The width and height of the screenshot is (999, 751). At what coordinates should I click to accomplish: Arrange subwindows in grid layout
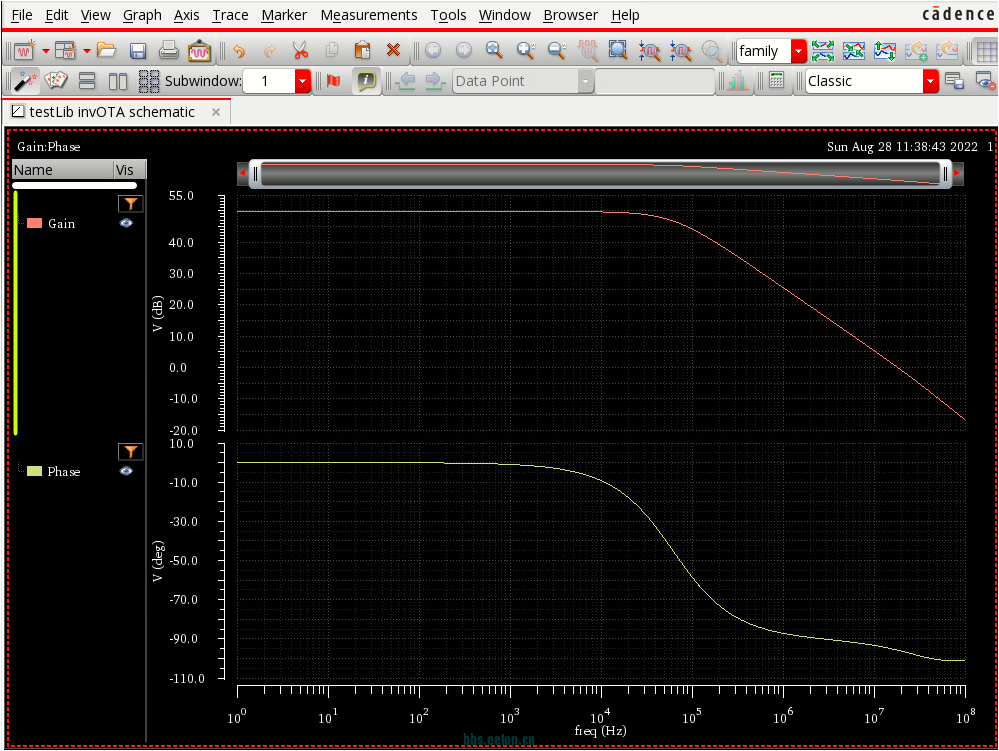148,81
